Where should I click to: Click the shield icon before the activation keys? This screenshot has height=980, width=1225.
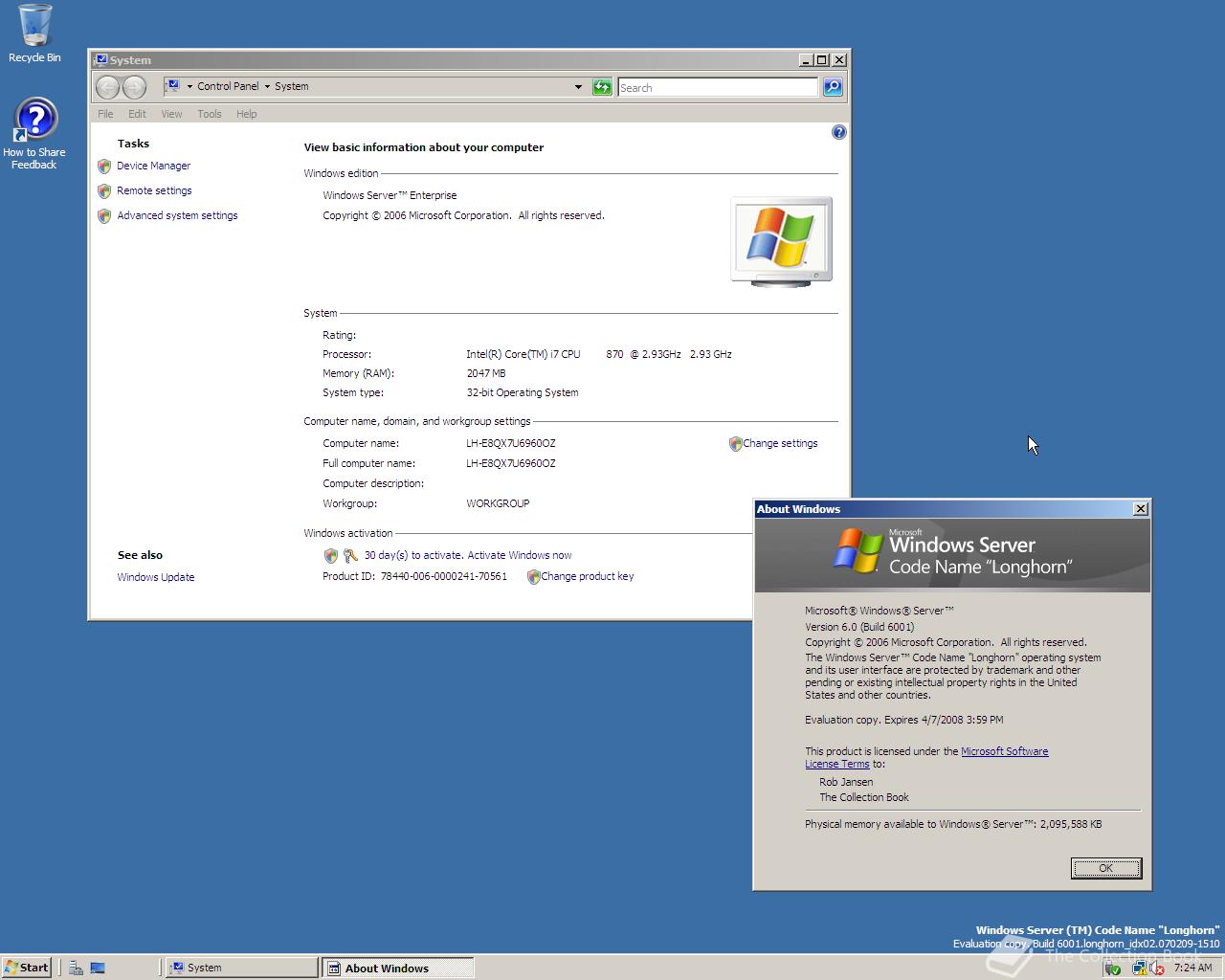point(331,555)
